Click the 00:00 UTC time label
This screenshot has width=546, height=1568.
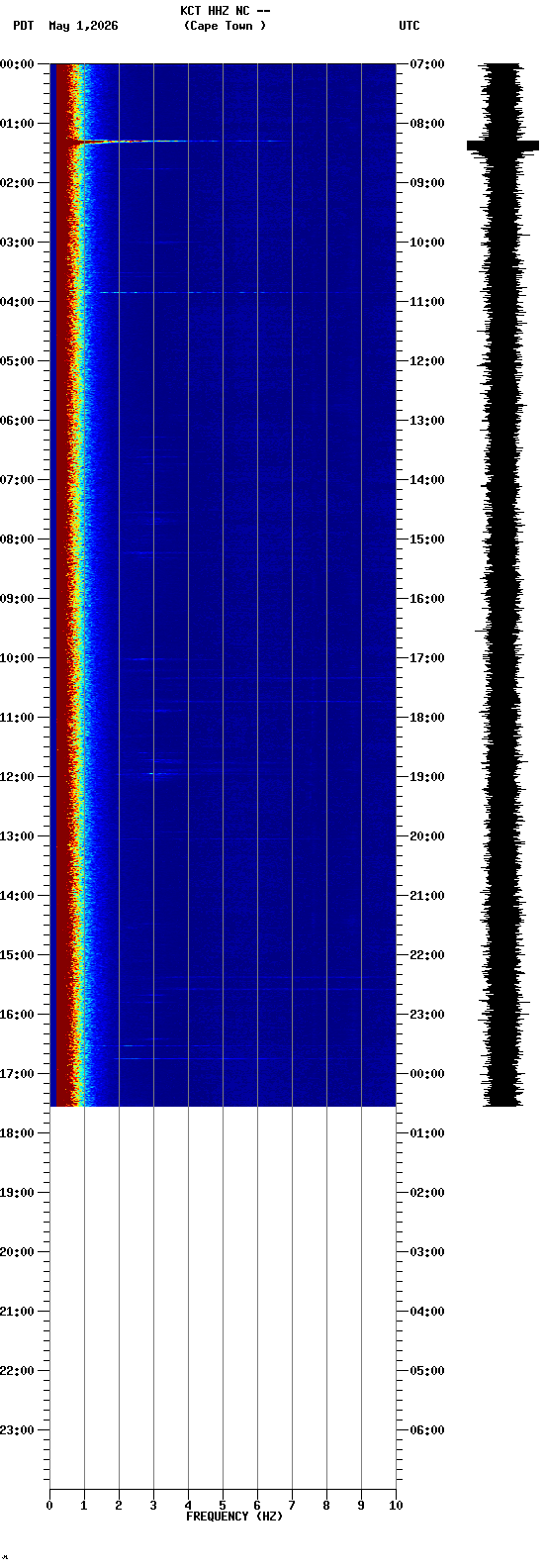[426, 1074]
